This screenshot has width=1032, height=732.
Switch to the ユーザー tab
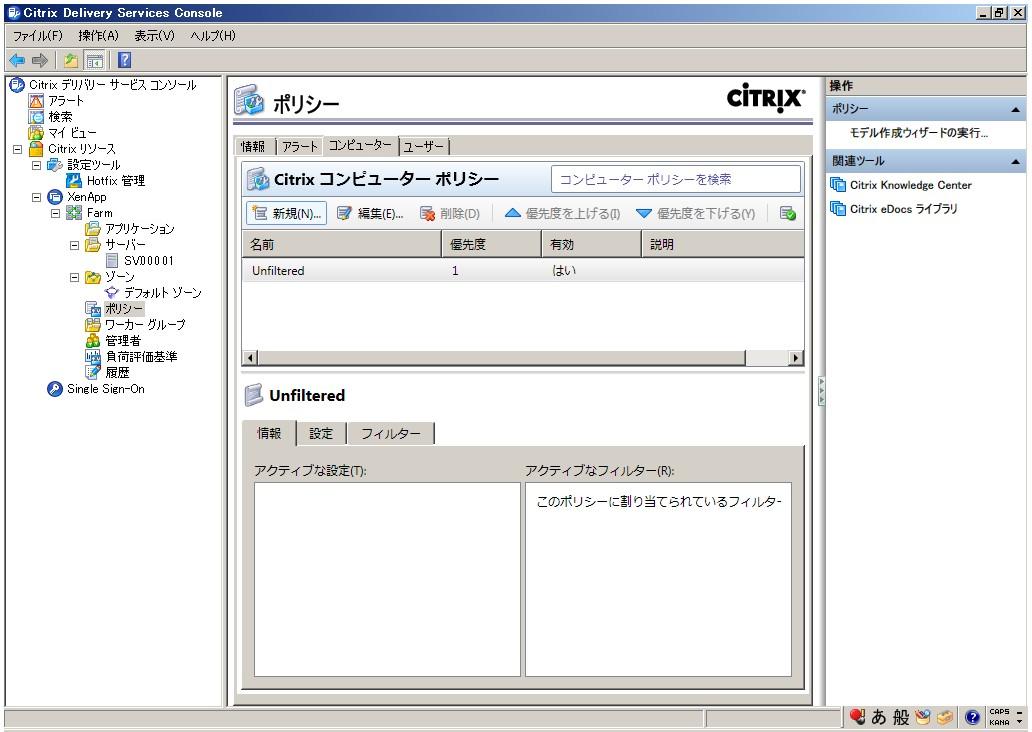tap(423, 147)
